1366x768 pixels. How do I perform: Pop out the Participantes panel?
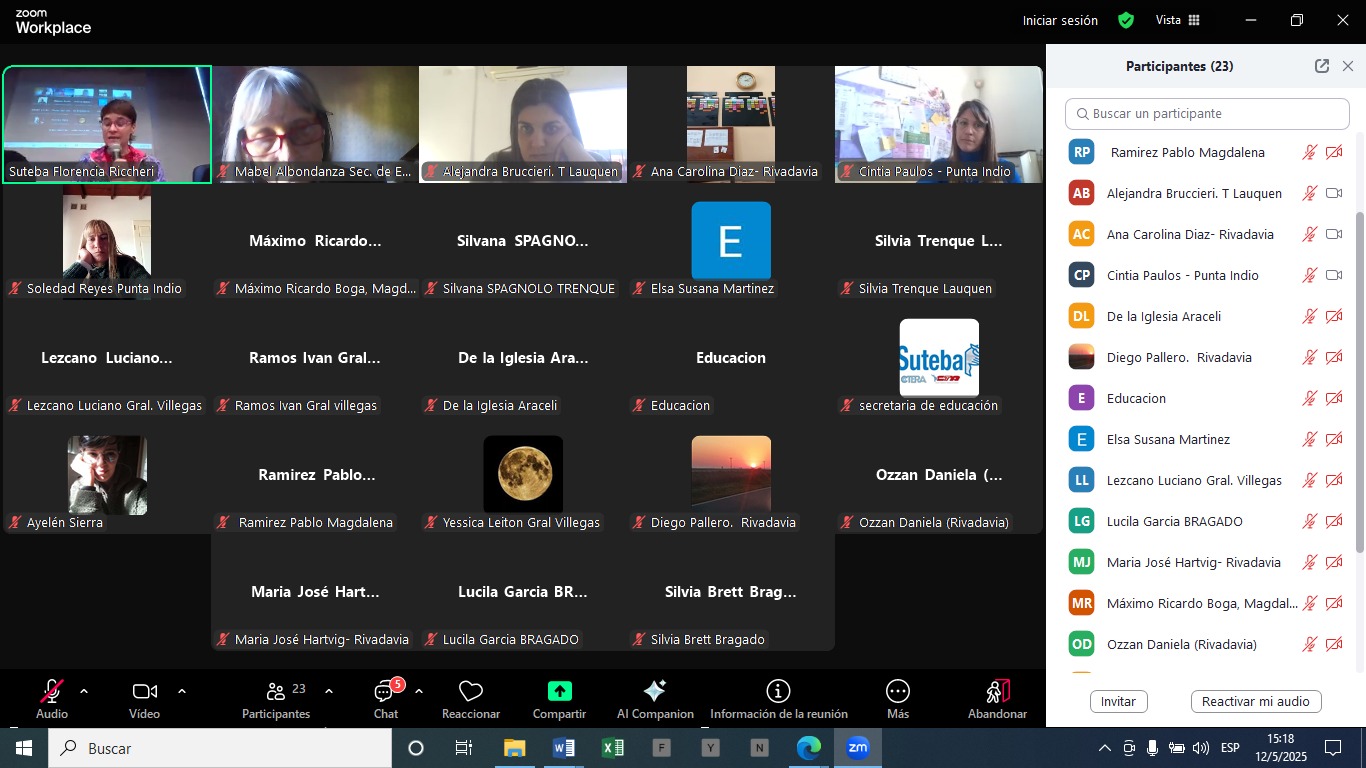(1321, 66)
